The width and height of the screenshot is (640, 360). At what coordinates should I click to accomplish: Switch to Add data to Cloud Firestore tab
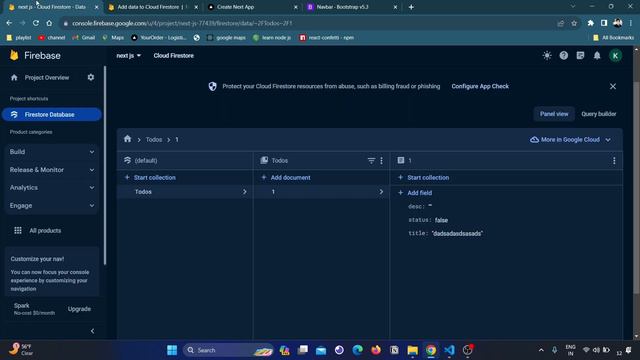153,7
